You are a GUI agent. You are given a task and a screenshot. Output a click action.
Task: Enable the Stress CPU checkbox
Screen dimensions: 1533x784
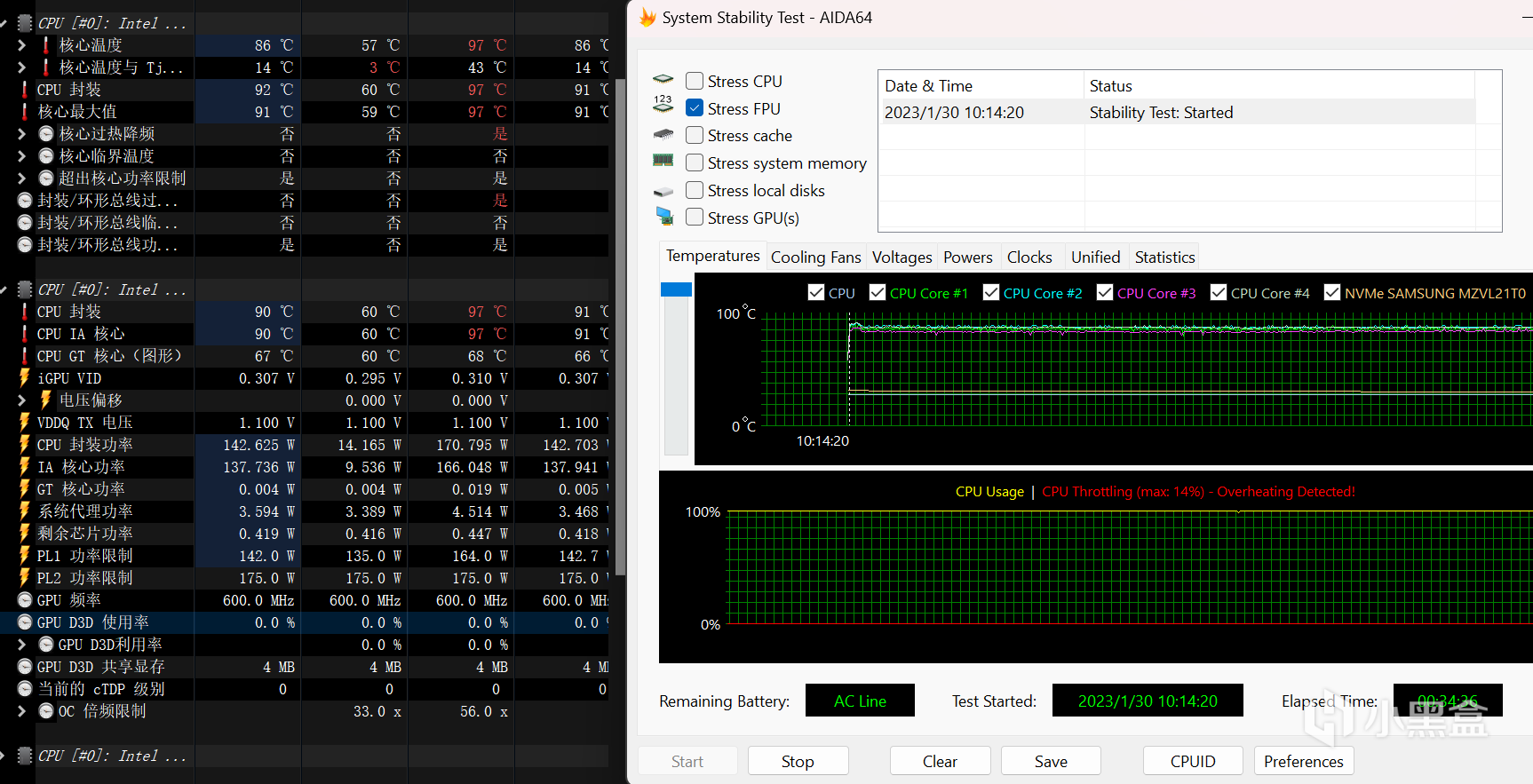click(695, 81)
